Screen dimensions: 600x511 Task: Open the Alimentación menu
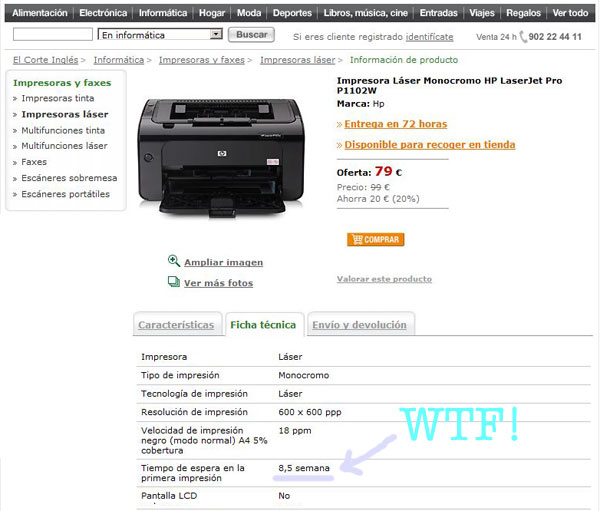click(x=40, y=13)
